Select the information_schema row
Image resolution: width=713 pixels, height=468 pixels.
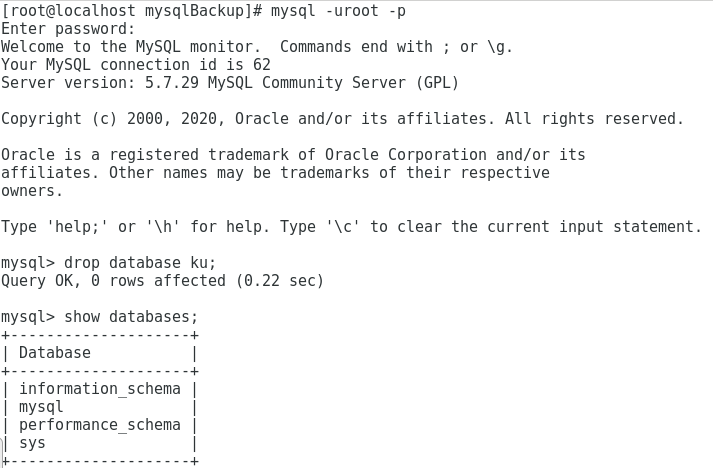100,389
